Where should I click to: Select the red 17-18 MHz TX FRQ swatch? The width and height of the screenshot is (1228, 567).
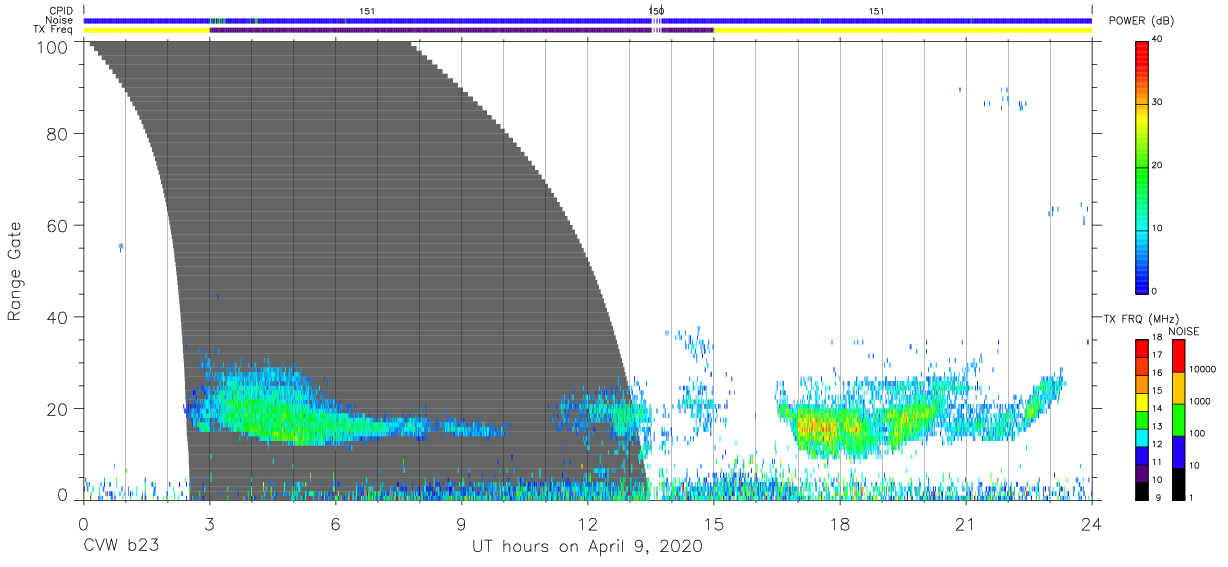tap(1141, 348)
